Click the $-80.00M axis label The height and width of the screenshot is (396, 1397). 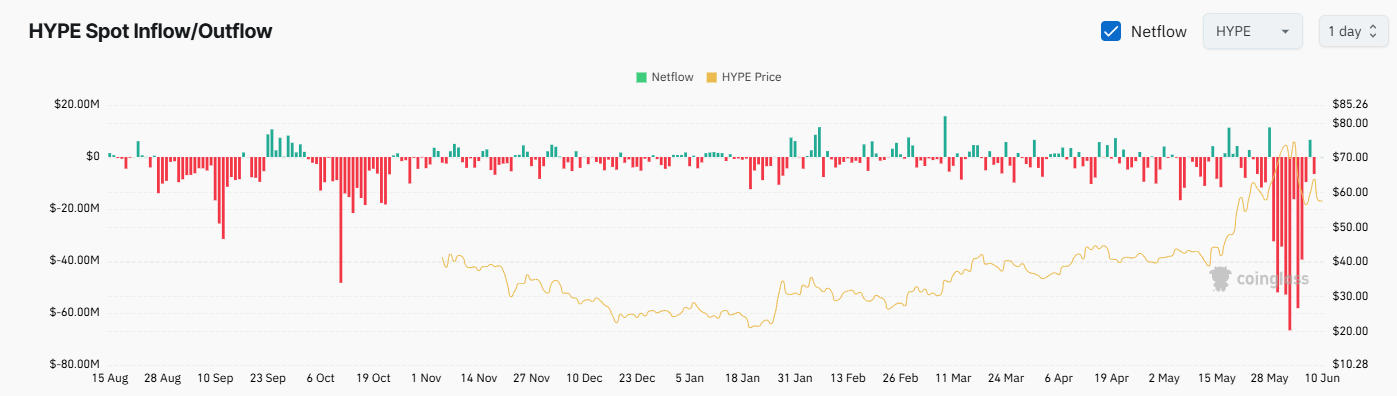pyautogui.click(x=74, y=365)
